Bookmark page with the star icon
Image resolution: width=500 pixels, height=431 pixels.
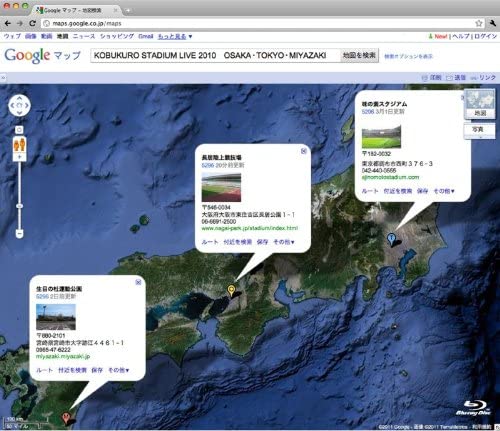click(x=479, y=23)
